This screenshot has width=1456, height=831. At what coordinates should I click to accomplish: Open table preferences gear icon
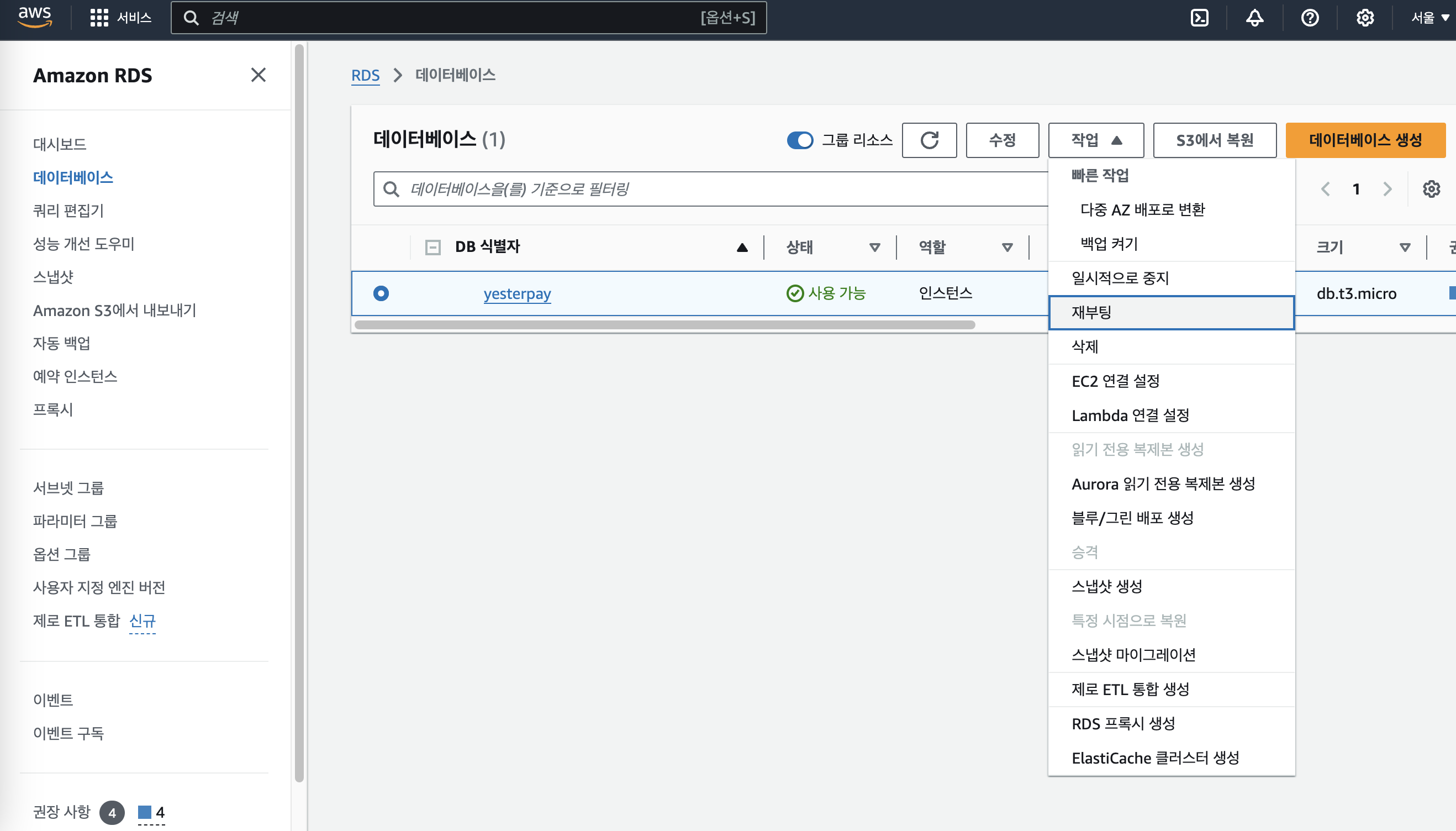(x=1431, y=189)
